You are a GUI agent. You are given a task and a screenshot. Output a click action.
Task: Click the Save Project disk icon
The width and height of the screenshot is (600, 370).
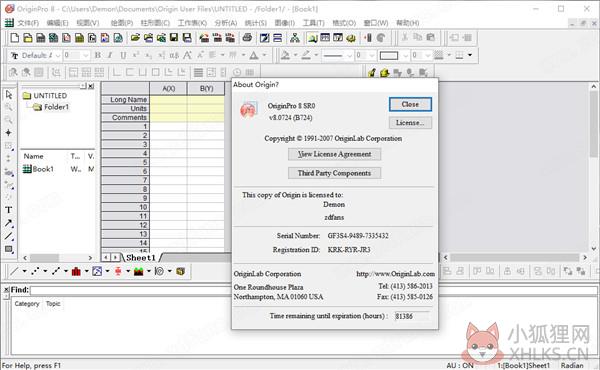[x=174, y=37]
